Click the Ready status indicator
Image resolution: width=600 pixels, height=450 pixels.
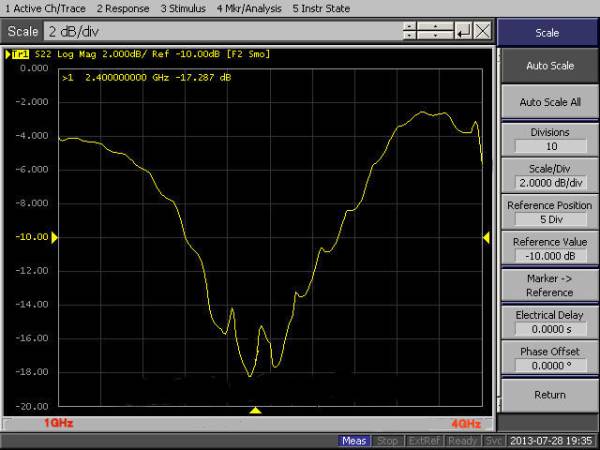click(462, 441)
